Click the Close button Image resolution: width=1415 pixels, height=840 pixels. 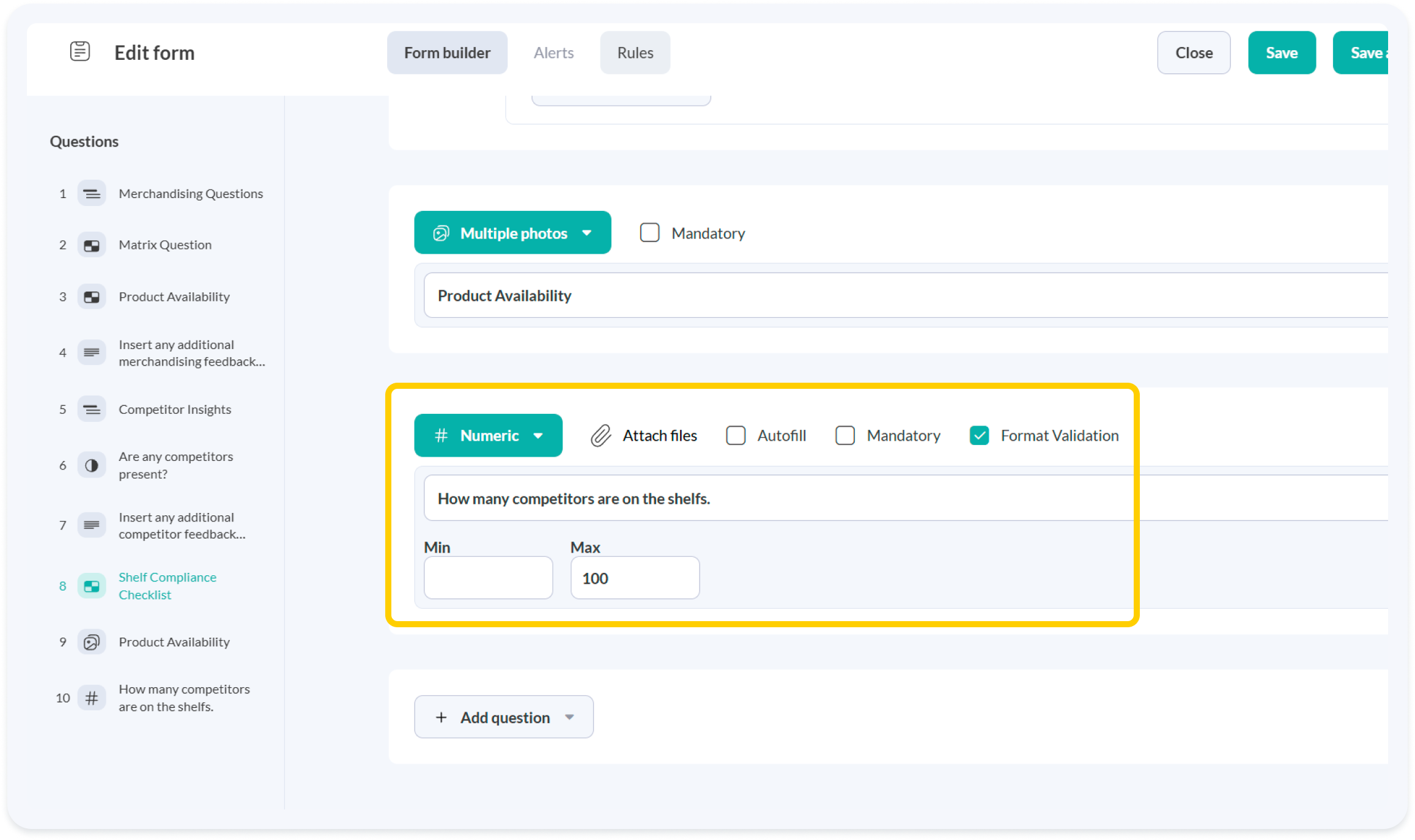click(1194, 53)
